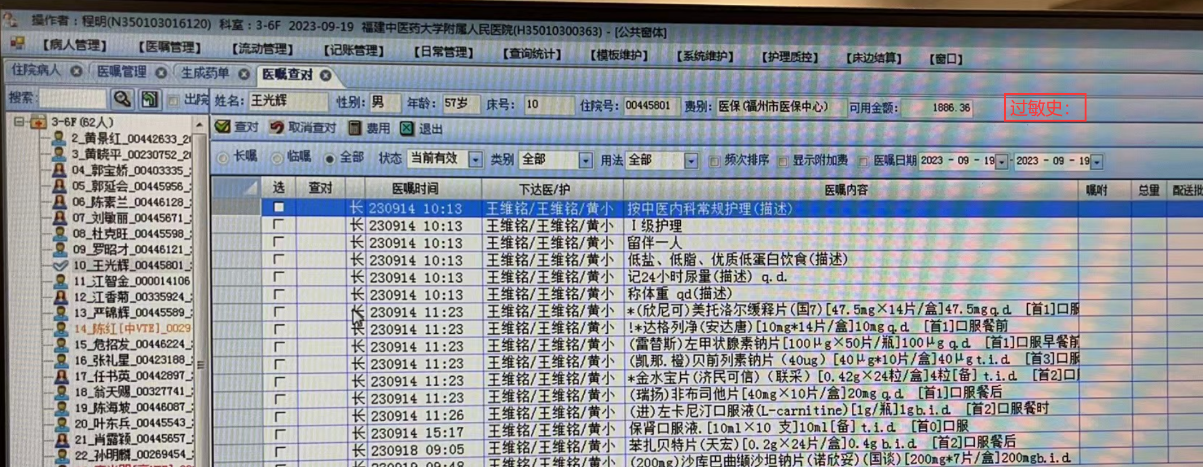The height and width of the screenshot is (467, 1203).
Task: Click the ward folder icon of 3-6F (62人)
Action: [38, 121]
